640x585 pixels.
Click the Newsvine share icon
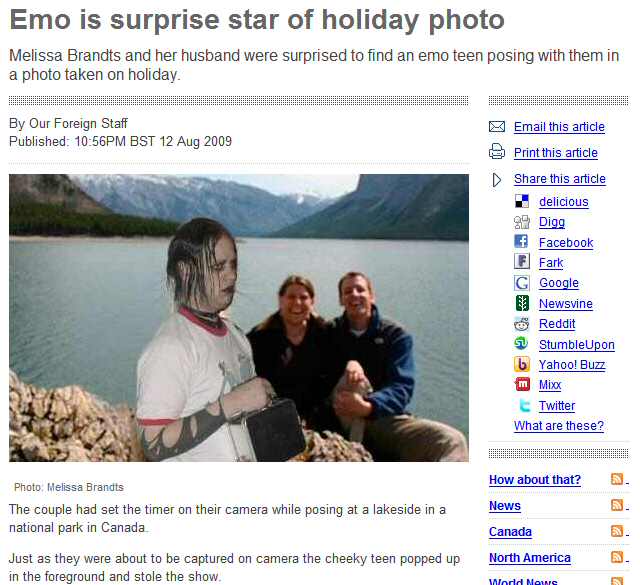[522, 303]
